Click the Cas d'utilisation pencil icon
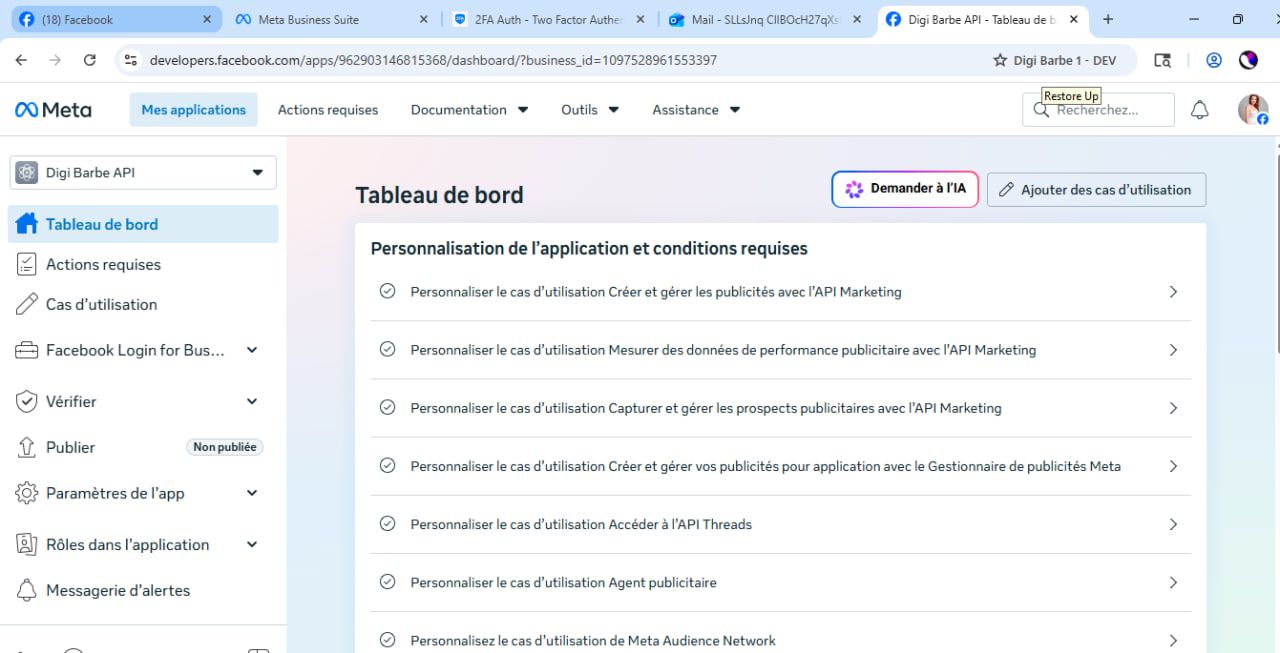The width and height of the screenshot is (1280, 653). [27, 304]
